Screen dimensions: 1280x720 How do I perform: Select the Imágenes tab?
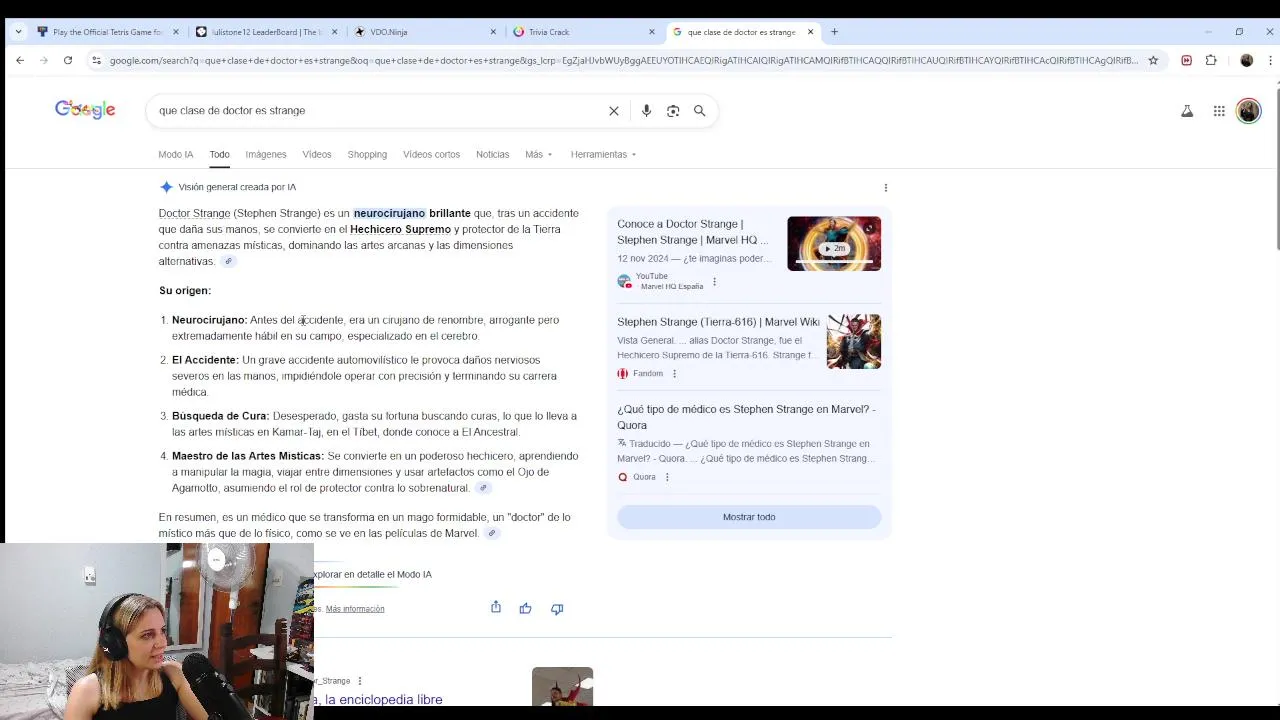266,154
